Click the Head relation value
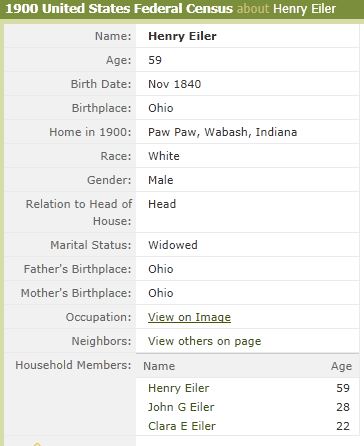Screen dimensions: 364x446 click(162, 204)
